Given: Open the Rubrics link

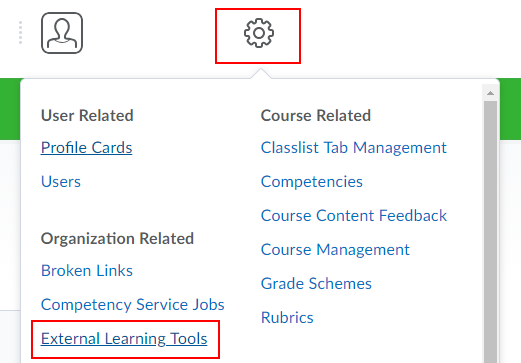Looking at the screenshot, I should pyautogui.click(x=287, y=318).
